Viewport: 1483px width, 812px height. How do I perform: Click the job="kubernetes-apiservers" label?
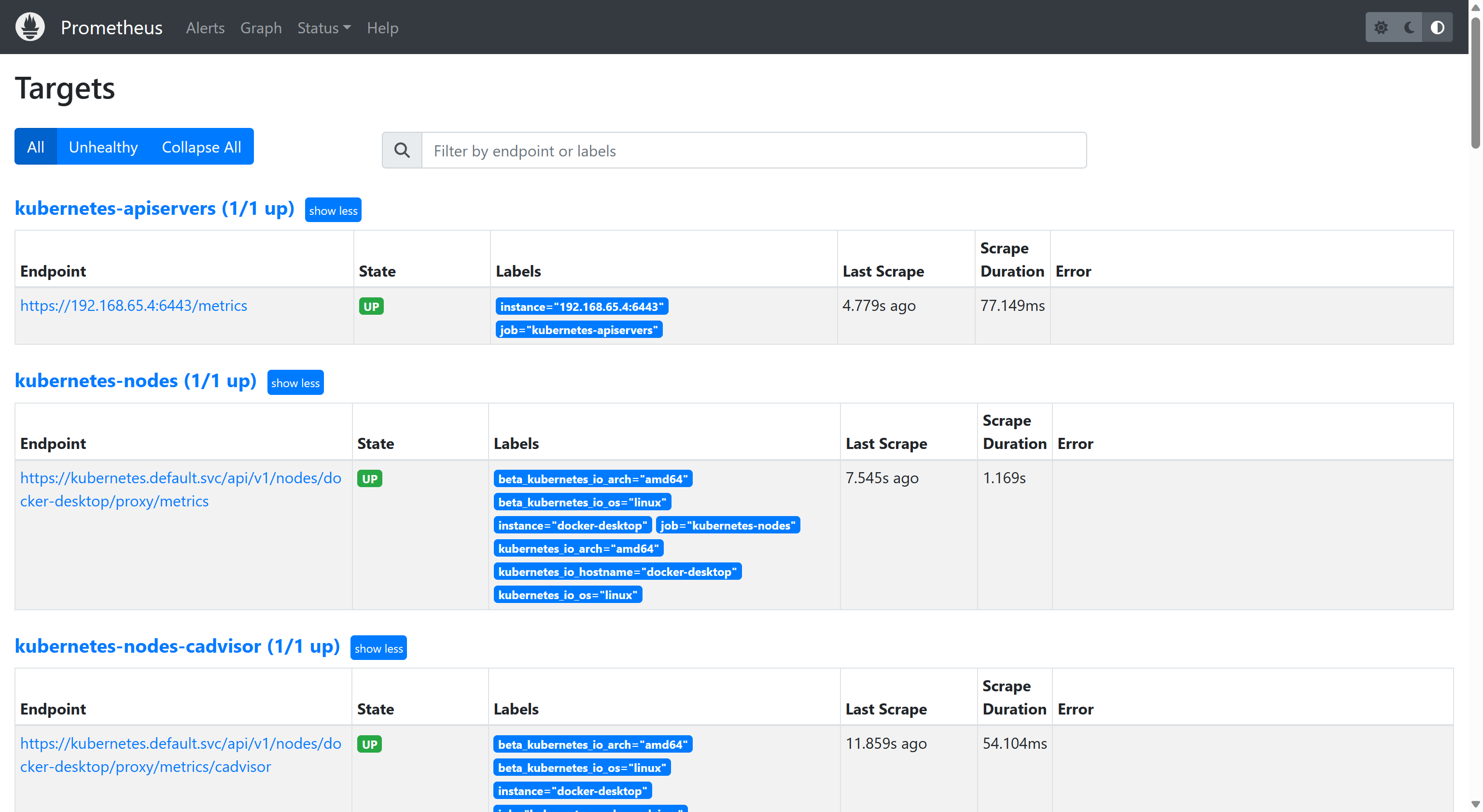point(579,329)
